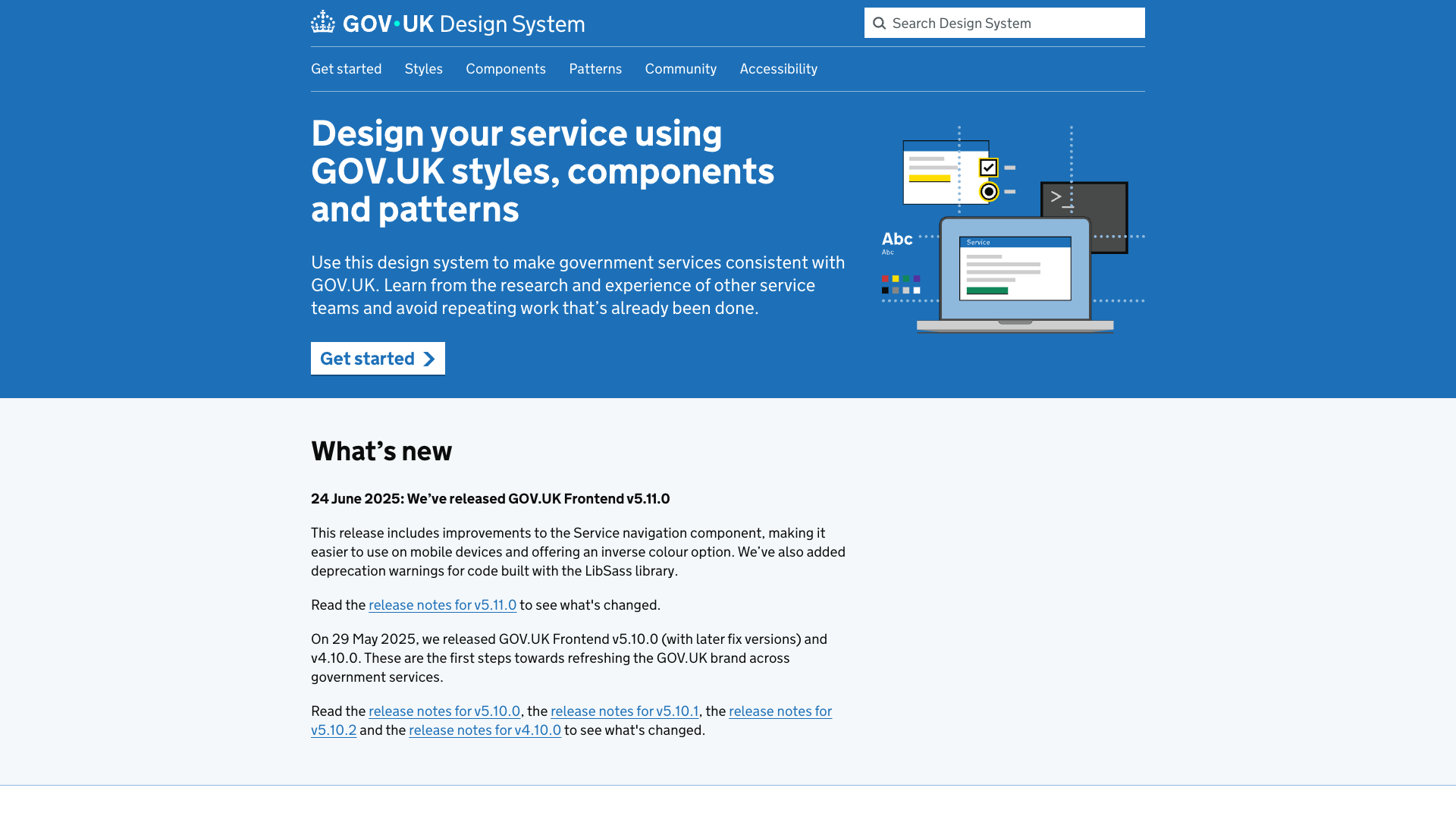This screenshot has width=1456, height=819.
Task: Navigate to the Patterns section
Action: (x=595, y=69)
